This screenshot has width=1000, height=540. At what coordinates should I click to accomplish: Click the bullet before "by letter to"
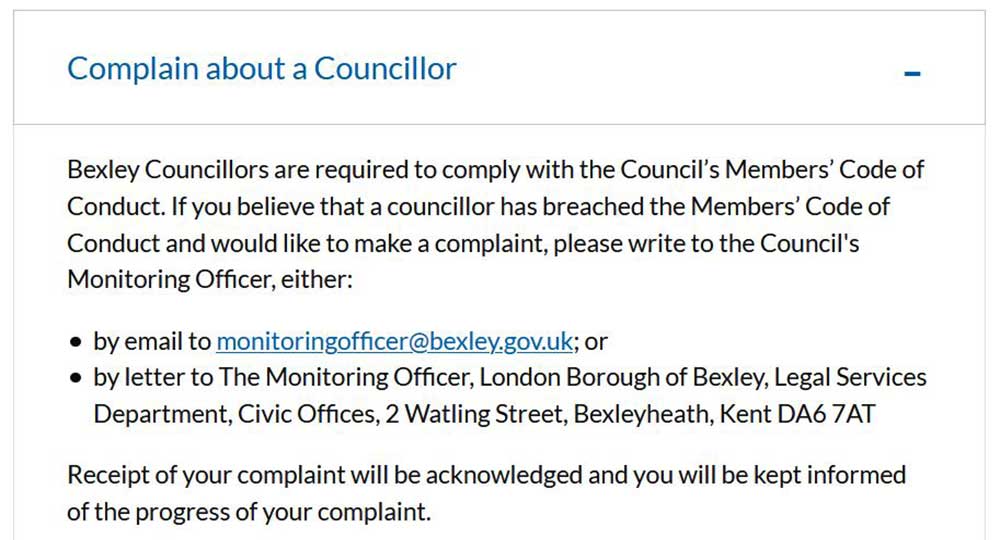(76, 379)
